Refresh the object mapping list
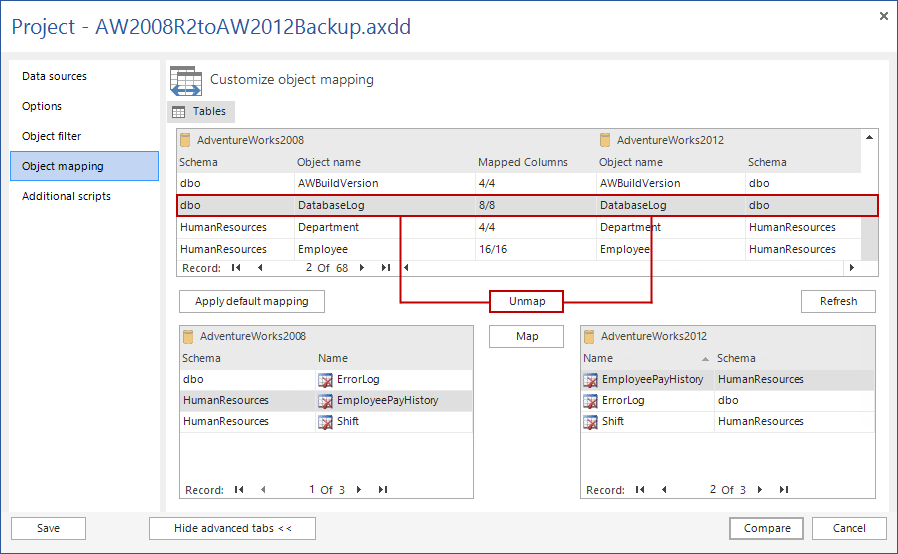 838,301
